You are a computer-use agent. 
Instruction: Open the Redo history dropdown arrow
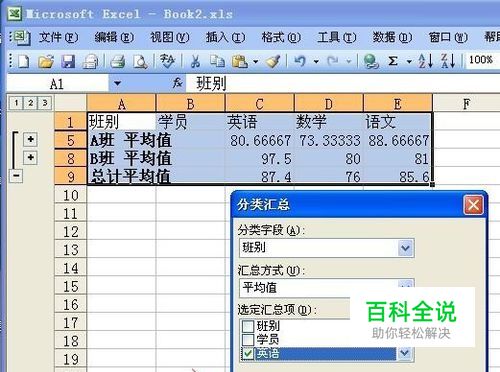pos(349,62)
